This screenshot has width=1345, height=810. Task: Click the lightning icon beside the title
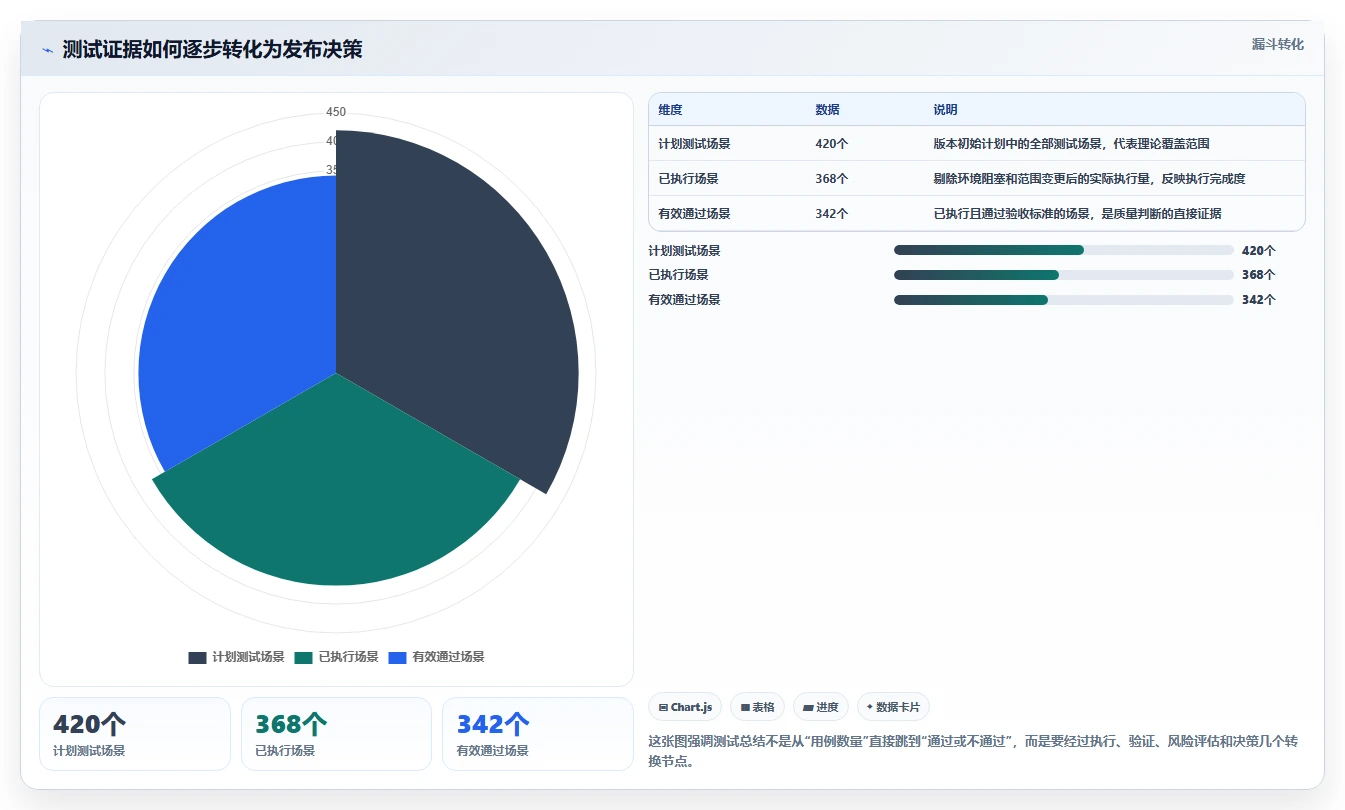[x=48, y=50]
